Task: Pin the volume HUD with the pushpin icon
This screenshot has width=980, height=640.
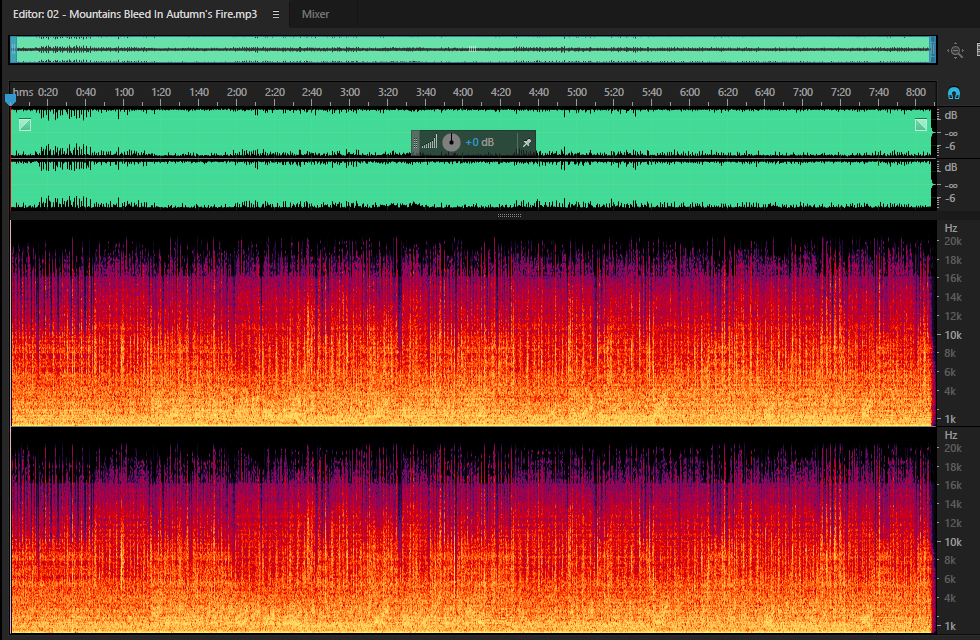Action: (527, 142)
